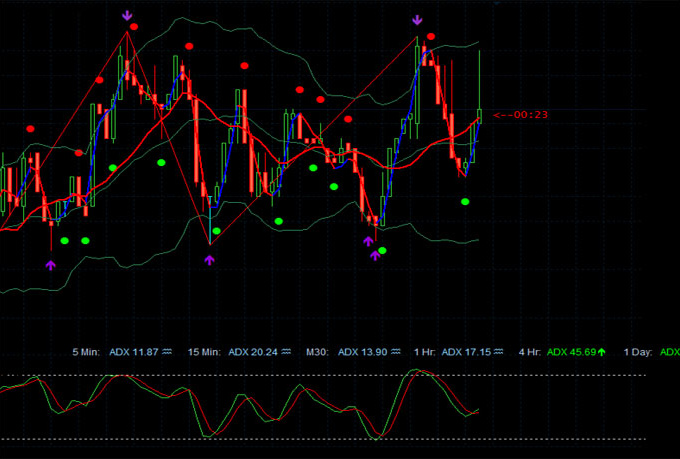Select the '1 Hr:' timeframe label
The image size is (680, 459).
point(425,352)
